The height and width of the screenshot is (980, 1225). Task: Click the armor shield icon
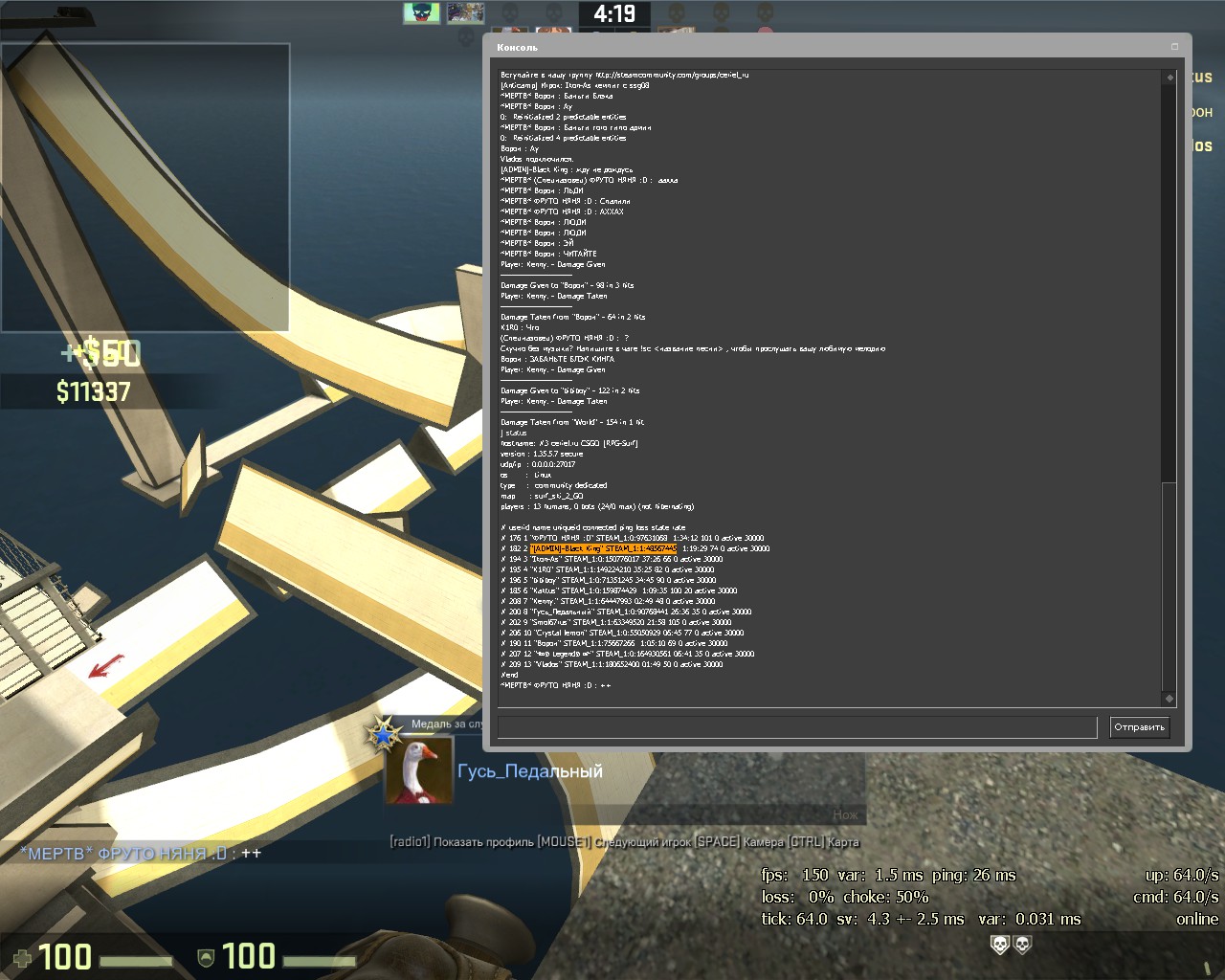coord(205,958)
